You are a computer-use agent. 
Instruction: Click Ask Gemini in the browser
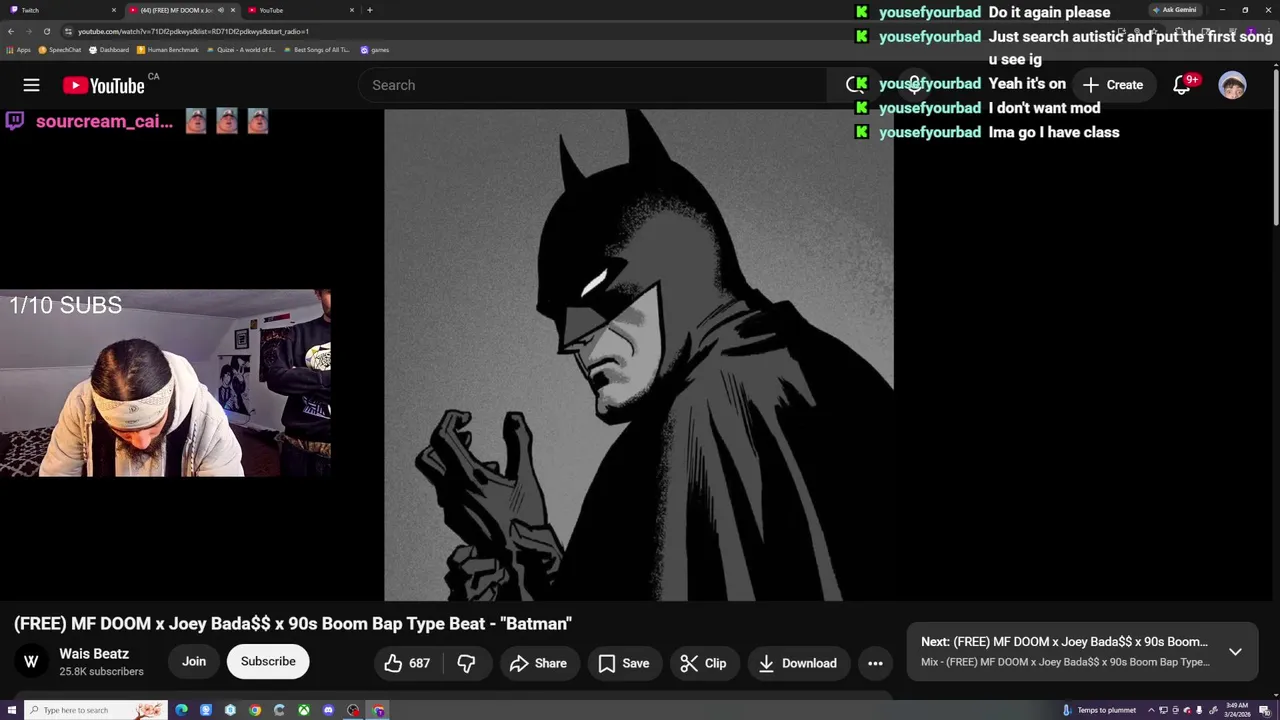tap(1174, 10)
